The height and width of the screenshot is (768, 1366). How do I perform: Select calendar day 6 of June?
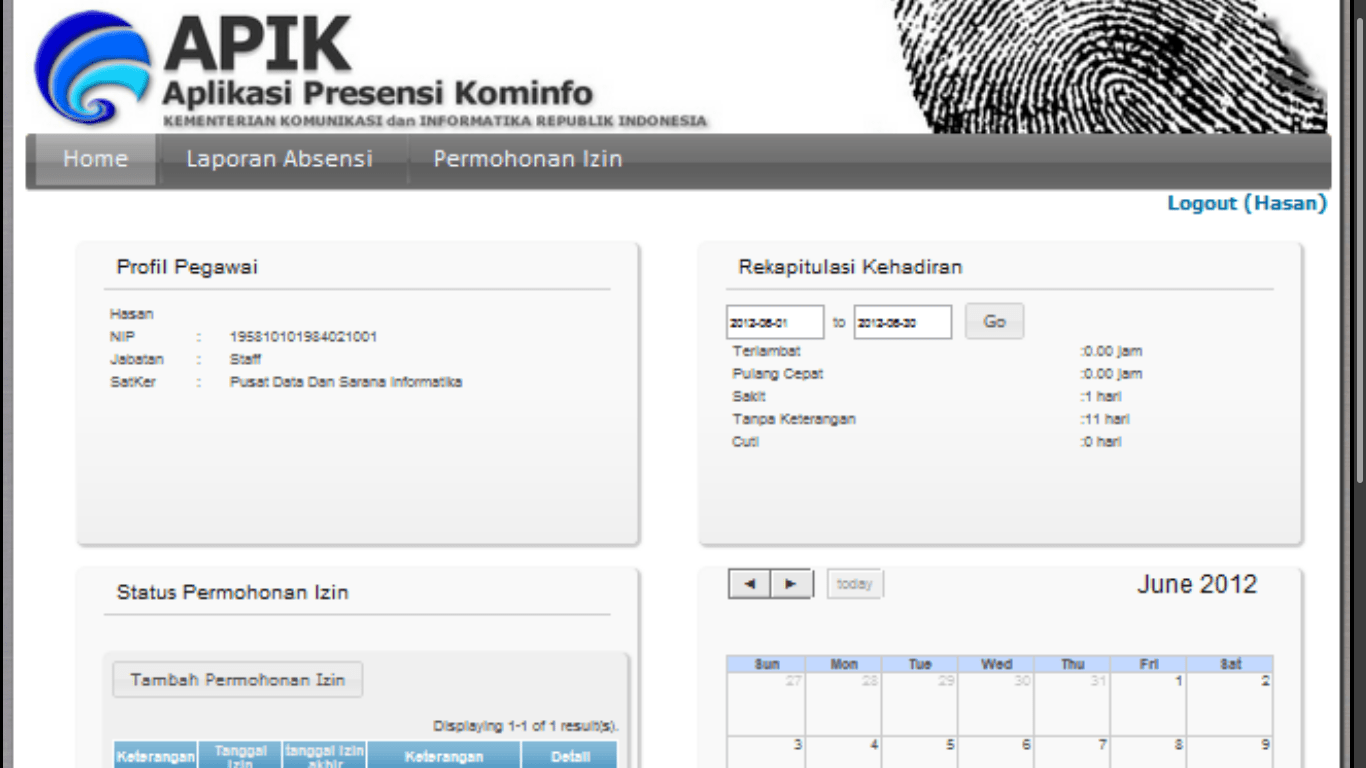pos(996,752)
